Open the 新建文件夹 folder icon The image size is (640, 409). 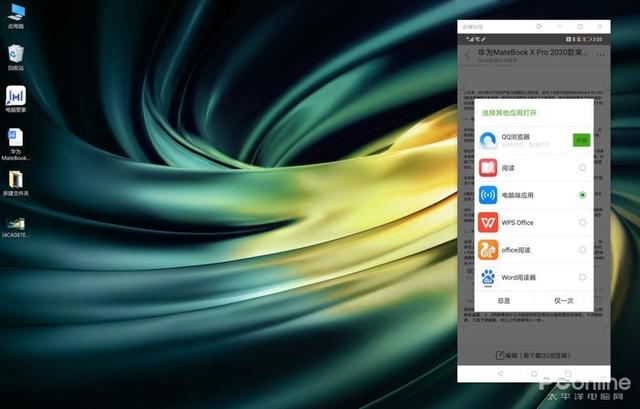pyautogui.click(x=16, y=183)
